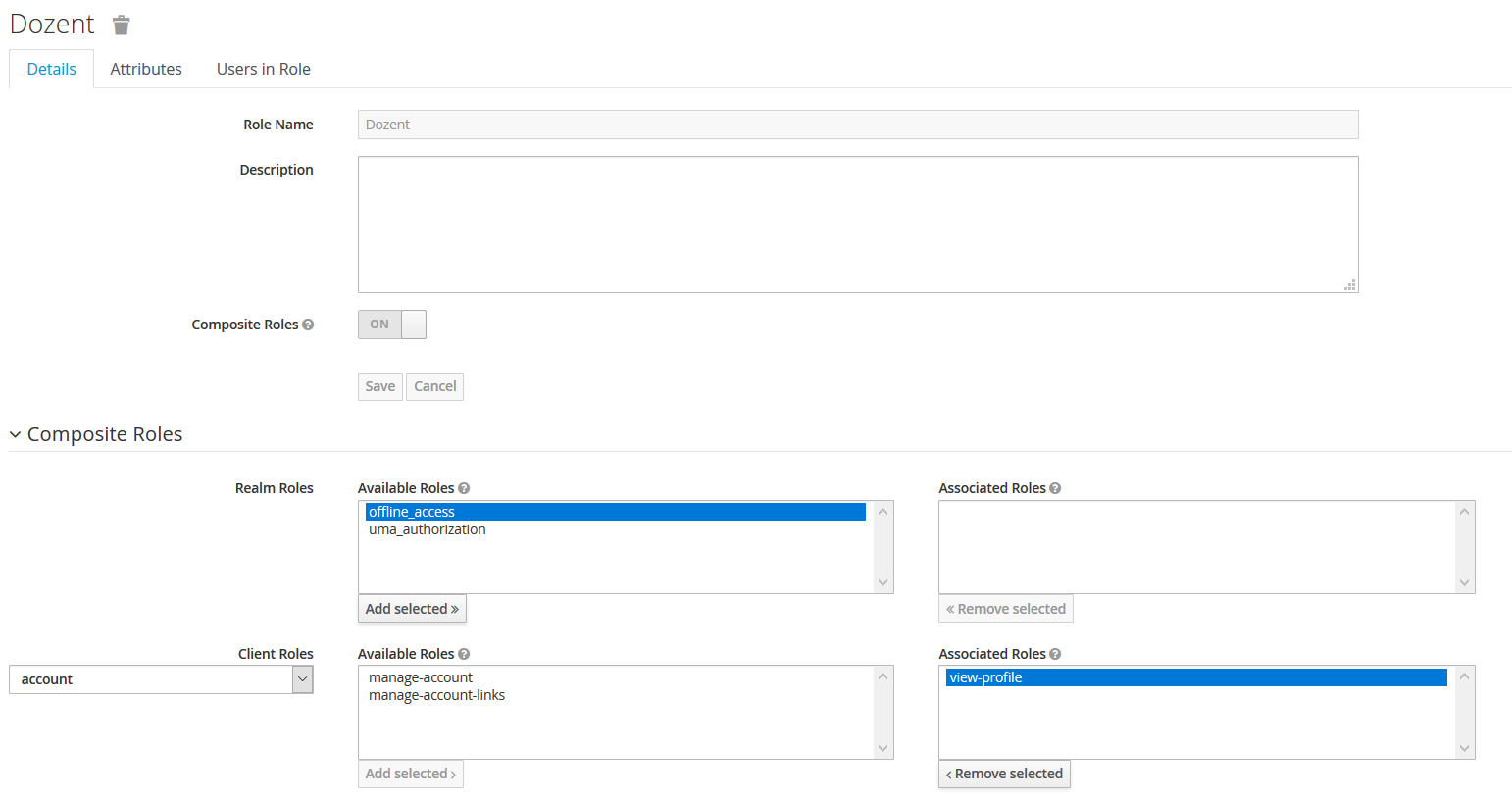Select view-profile in client Associated Roles
Image resolution: width=1512 pixels, height=801 pixels.
pyautogui.click(x=1196, y=677)
